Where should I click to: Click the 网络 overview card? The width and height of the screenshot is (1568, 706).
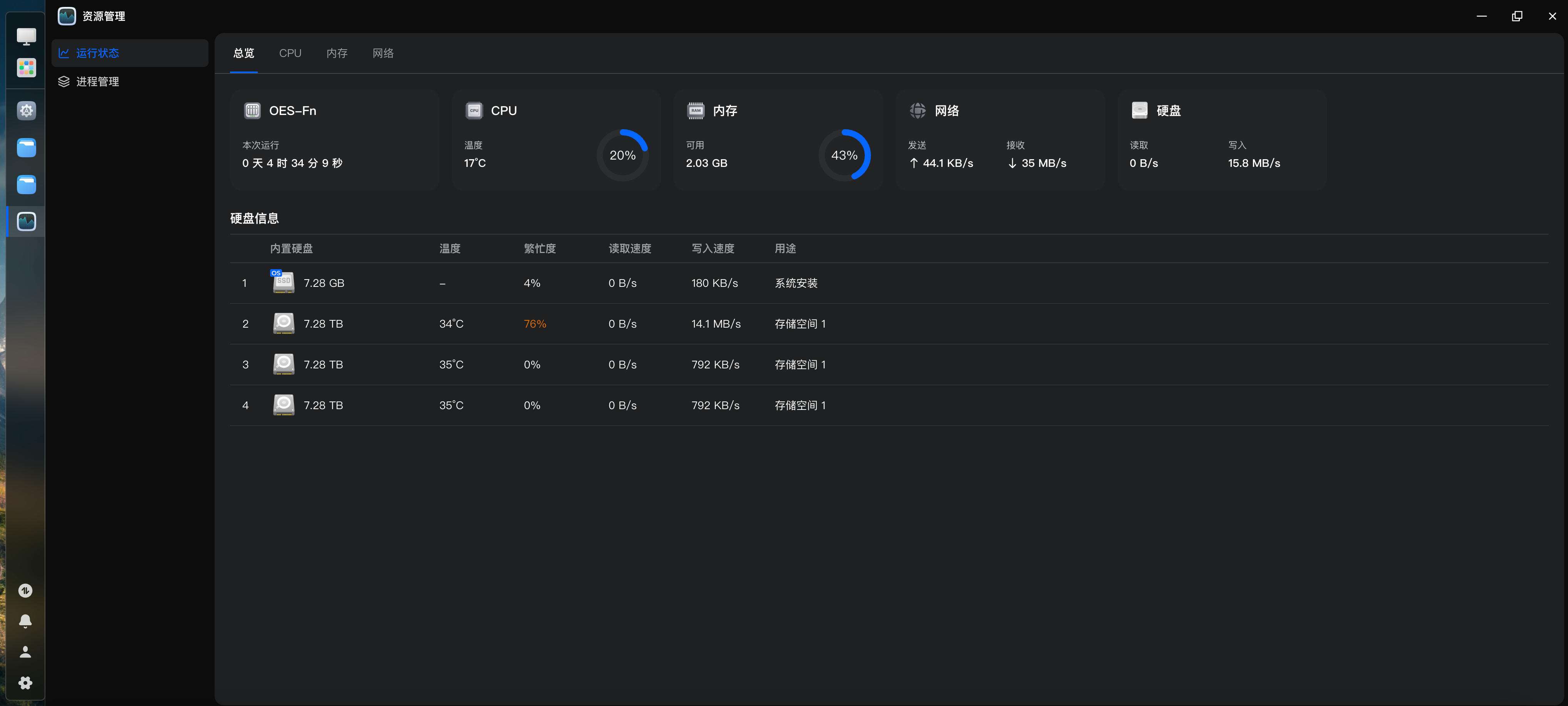999,140
